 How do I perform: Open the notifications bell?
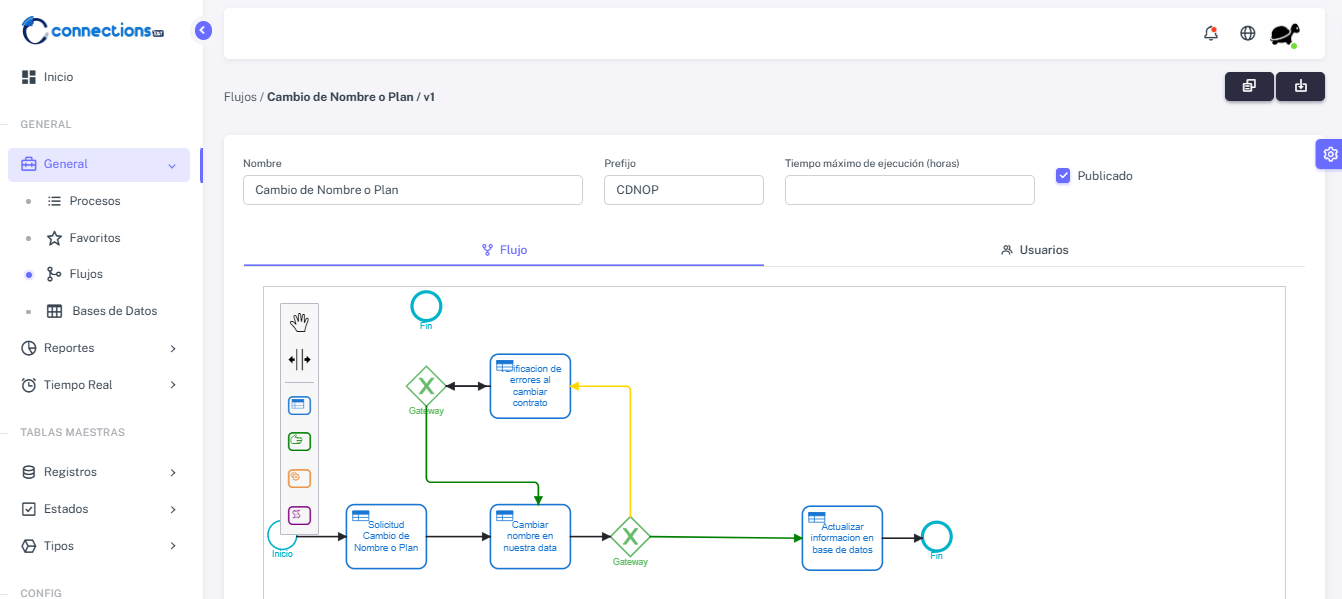pos(1211,33)
